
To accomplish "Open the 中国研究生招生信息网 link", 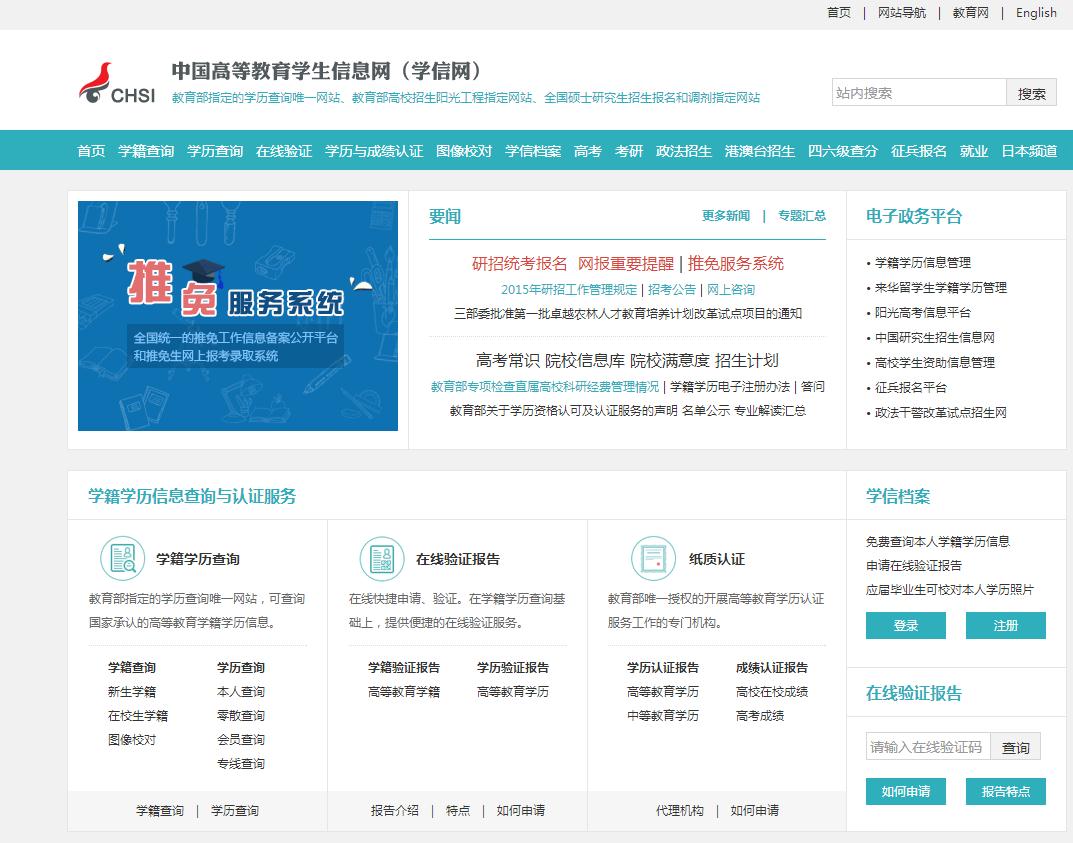I will pos(935,337).
